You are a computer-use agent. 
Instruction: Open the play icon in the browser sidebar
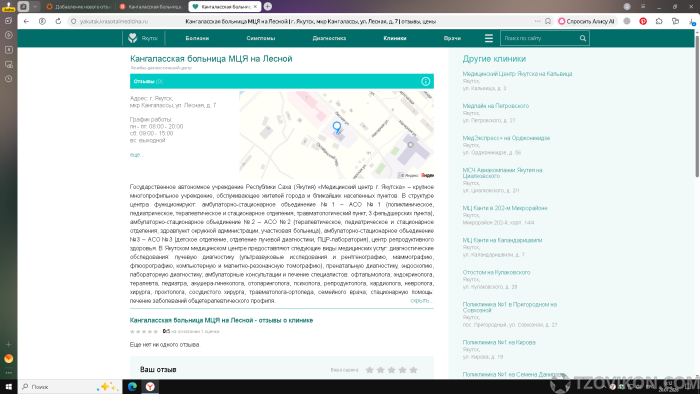click(x=8, y=35)
